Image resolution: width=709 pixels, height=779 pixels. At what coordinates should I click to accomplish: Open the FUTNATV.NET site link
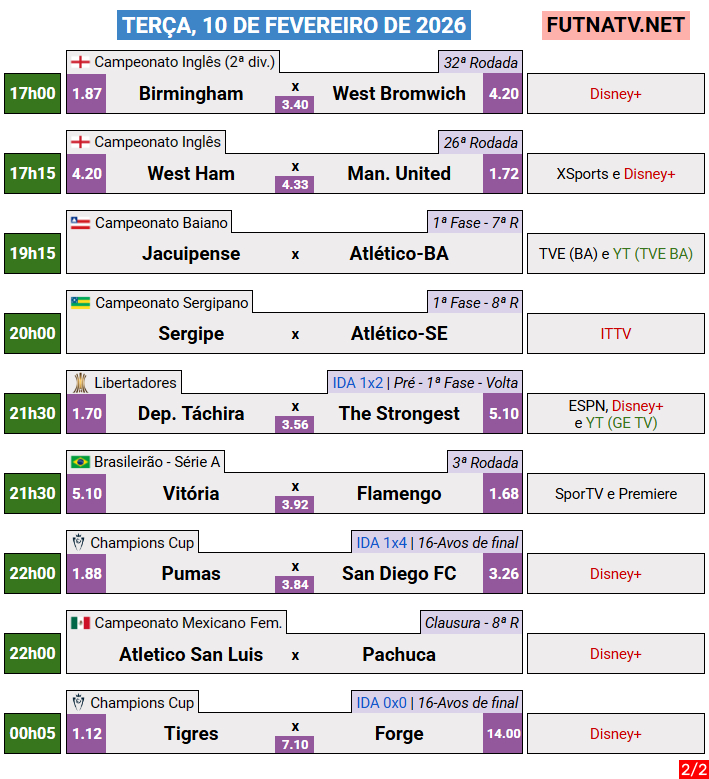click(x=616, y=25)
